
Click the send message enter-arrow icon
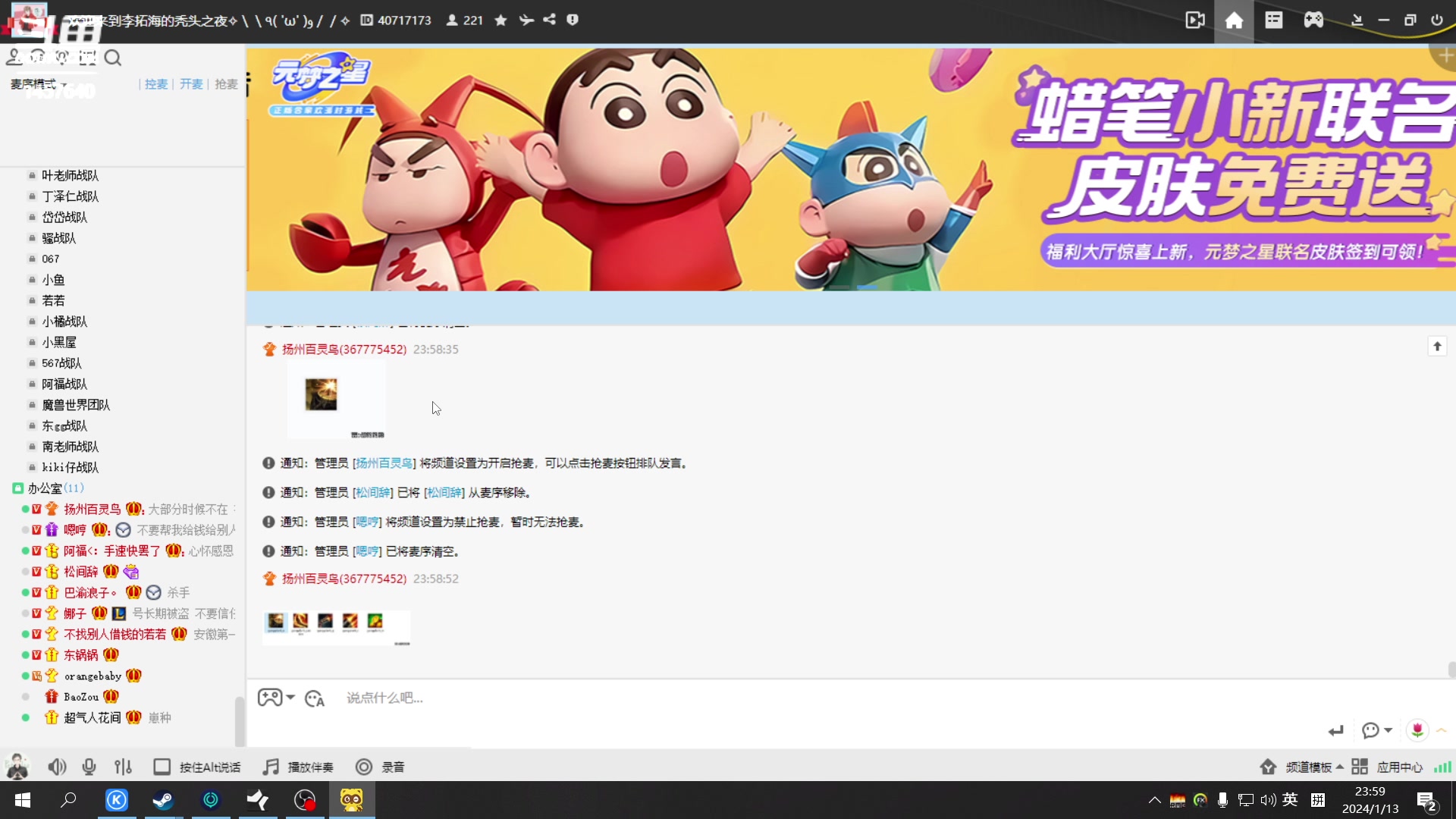pos(1337,730)
